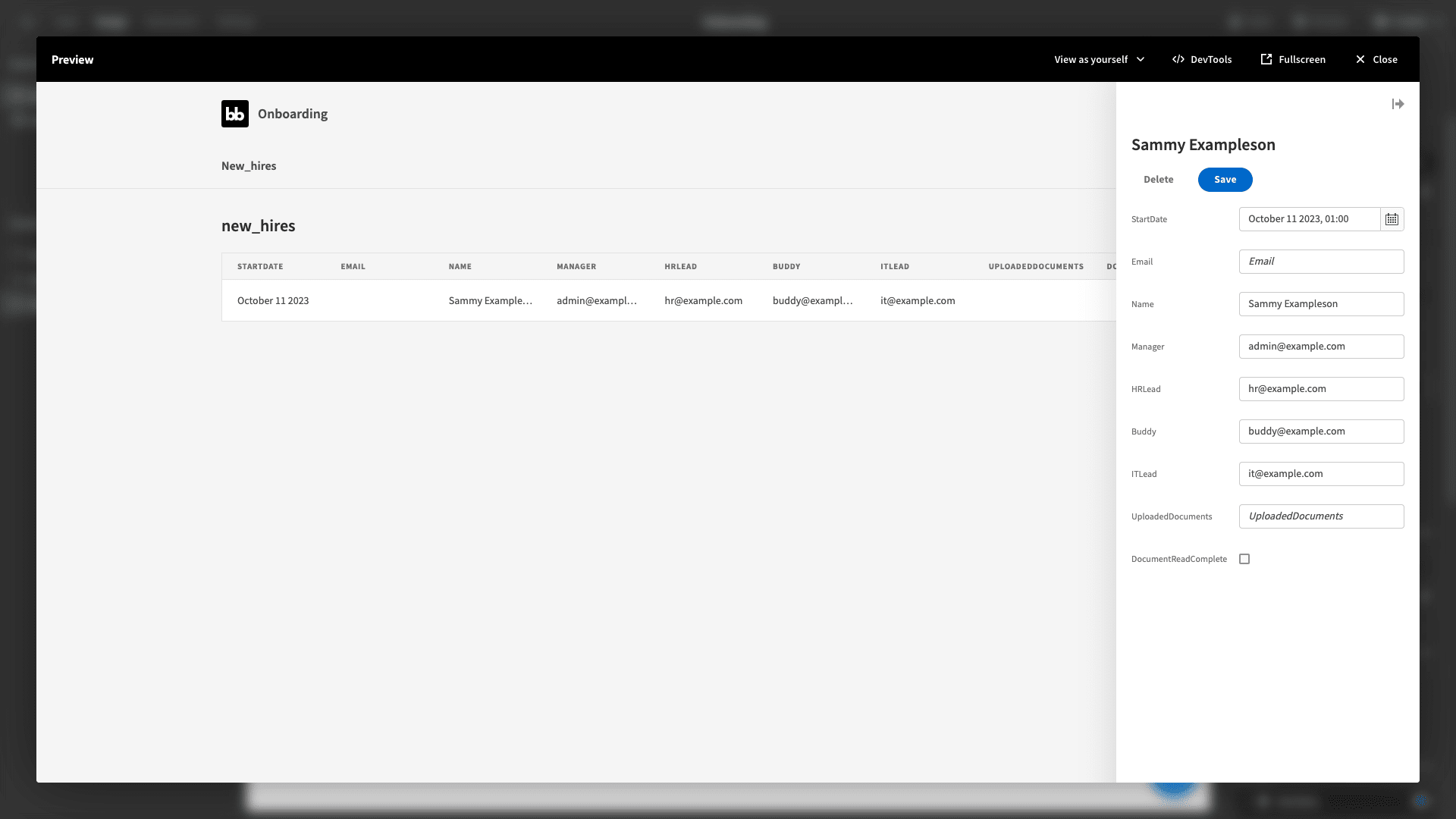1456x819 pixels.
Task: Select the October 11 2023 table row
Action: pos(668,301)
